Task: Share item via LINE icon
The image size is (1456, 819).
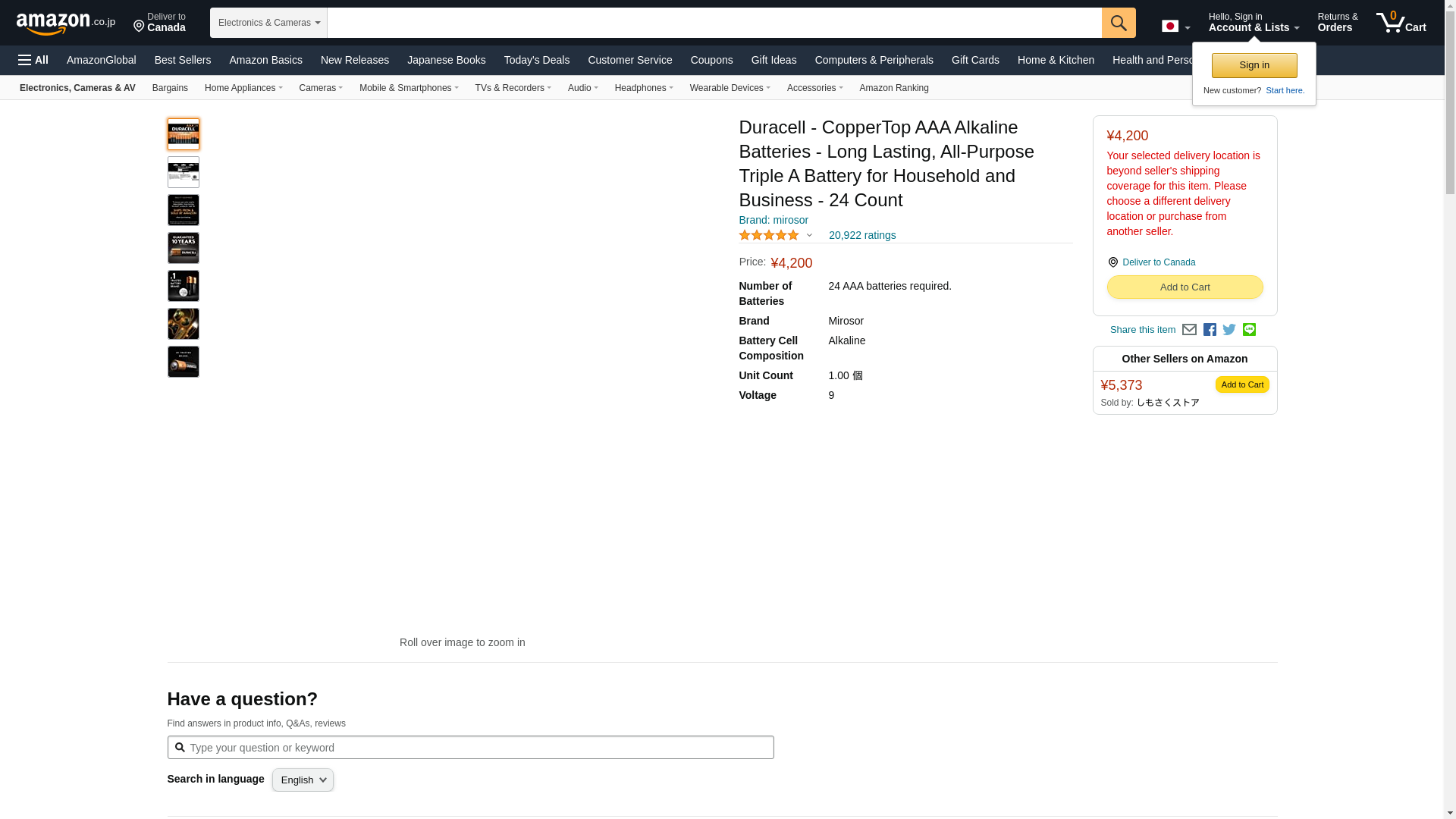Action: [1249, 330]
